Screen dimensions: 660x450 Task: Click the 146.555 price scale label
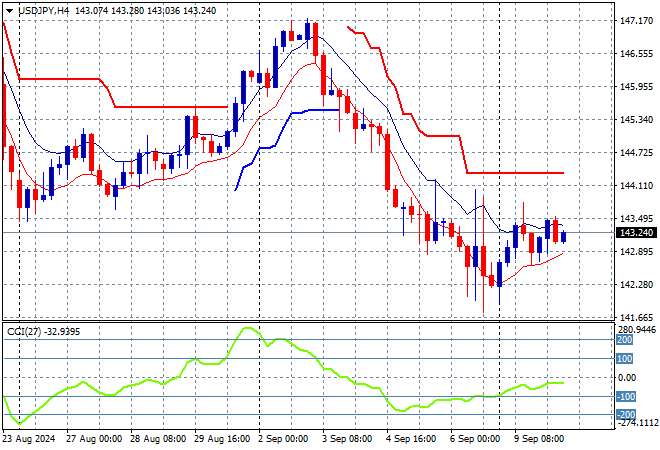coord(637,54)
